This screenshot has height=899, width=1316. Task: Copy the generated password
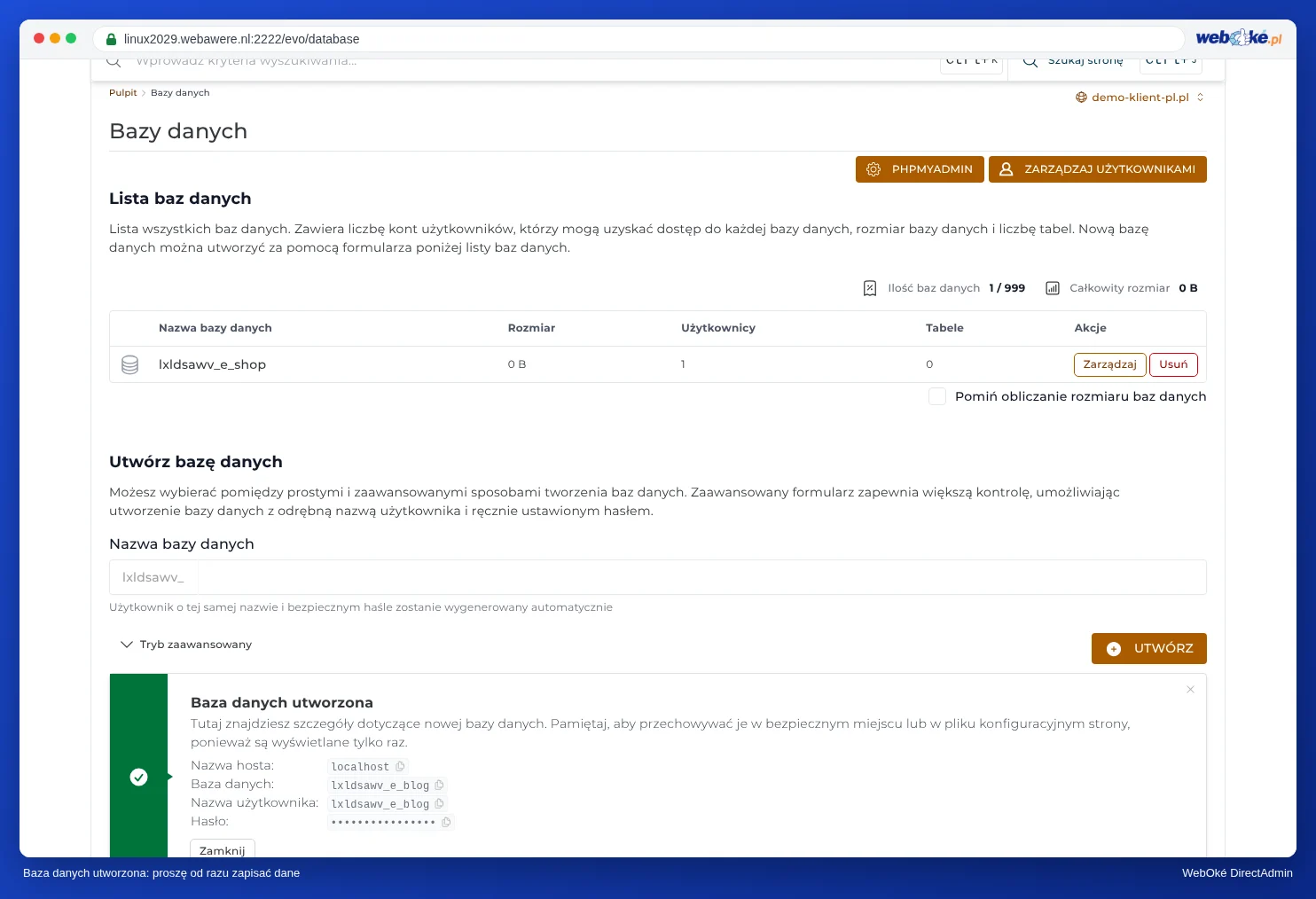[x=446, y=823]
